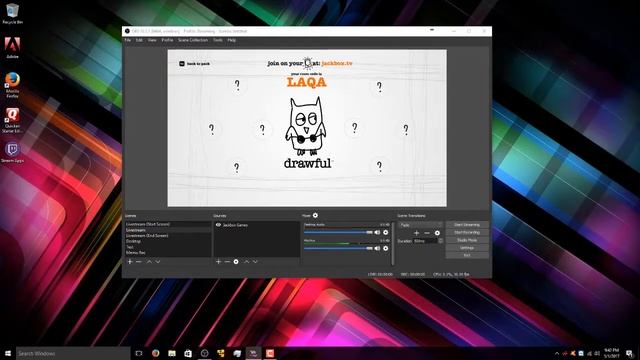This screenshot has height=360, width=640.
Task: Click the Duration value field
Action: 425,241
